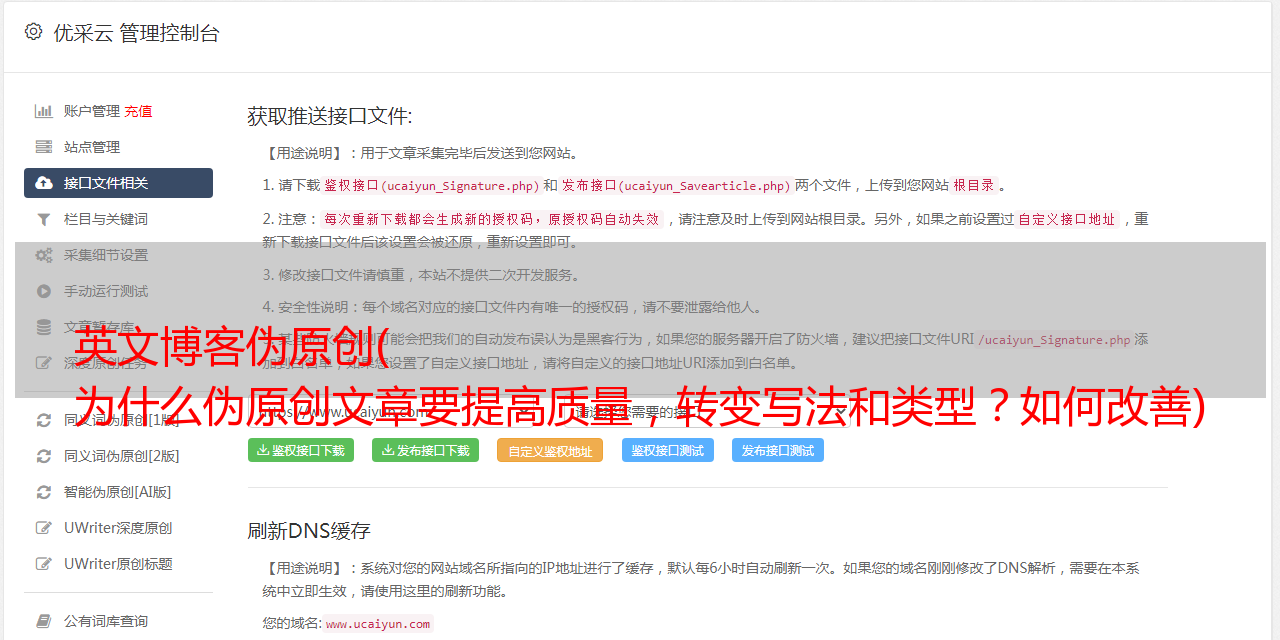Open the 站点管理 menu item

(x=92, y=147)
